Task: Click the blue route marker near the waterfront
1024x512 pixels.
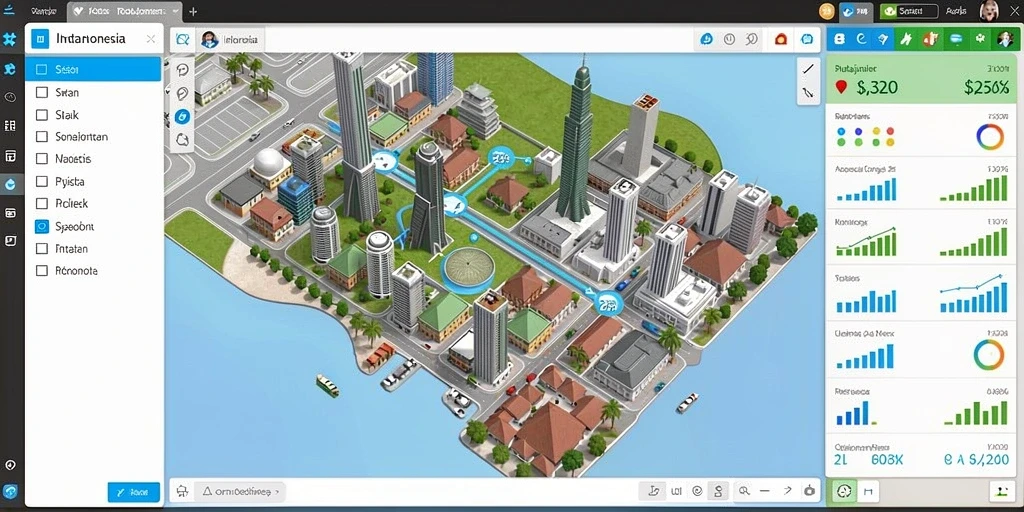Action: coord(609,302)
